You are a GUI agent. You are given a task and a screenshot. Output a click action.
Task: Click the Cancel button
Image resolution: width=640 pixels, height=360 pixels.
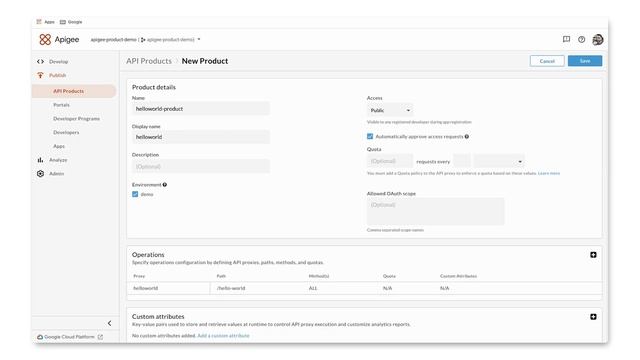(x=547, y=61)
